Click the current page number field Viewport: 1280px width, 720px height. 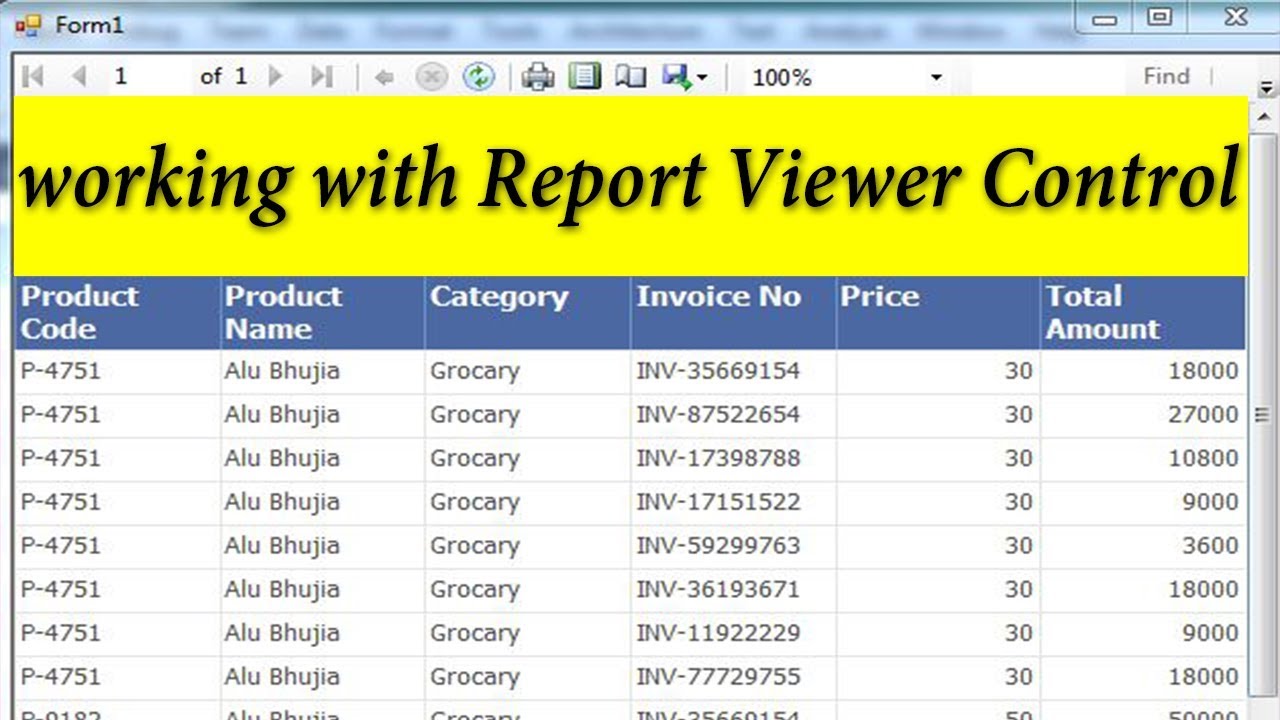[x=148, y=77]
